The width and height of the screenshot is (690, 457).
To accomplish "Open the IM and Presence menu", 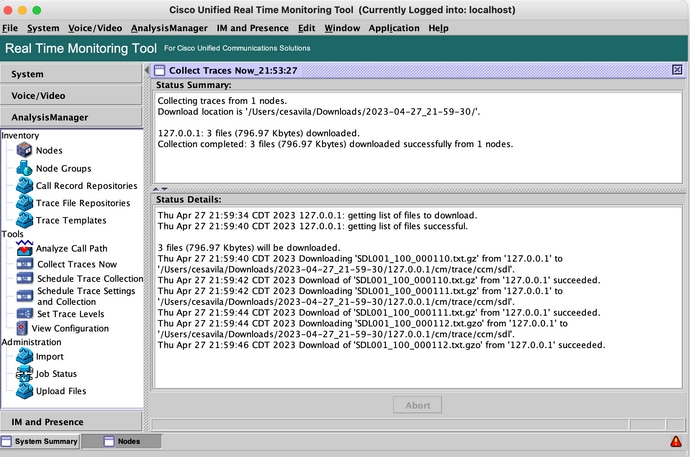I will (x=253, y=28).
